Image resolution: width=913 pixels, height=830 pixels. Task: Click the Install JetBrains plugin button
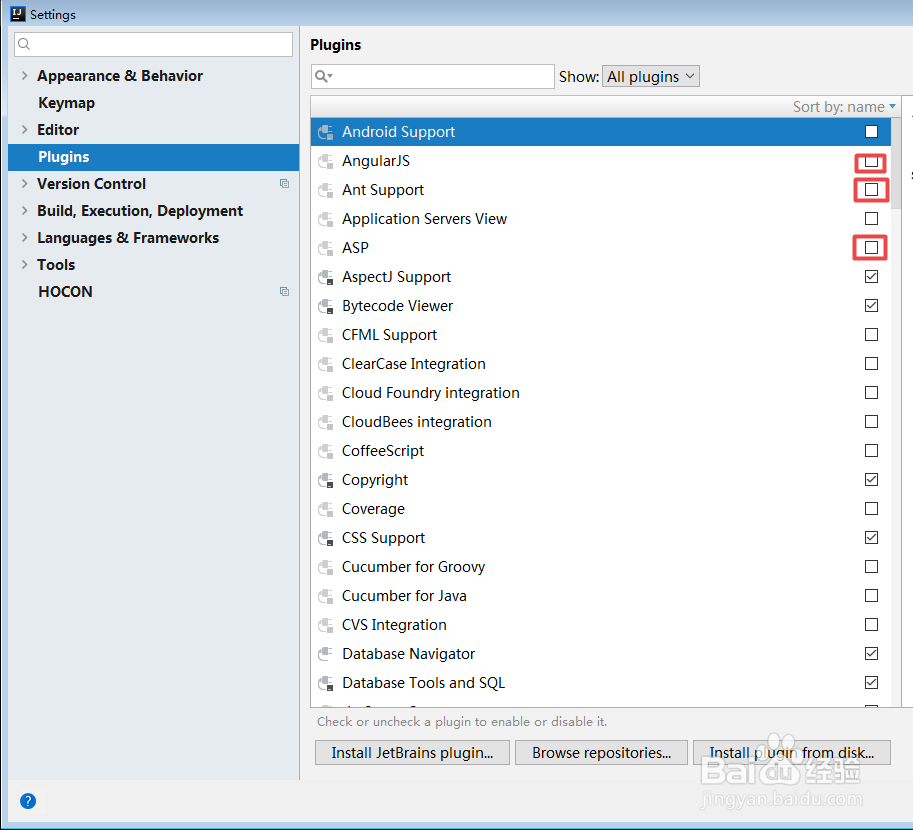pos(411,752)
